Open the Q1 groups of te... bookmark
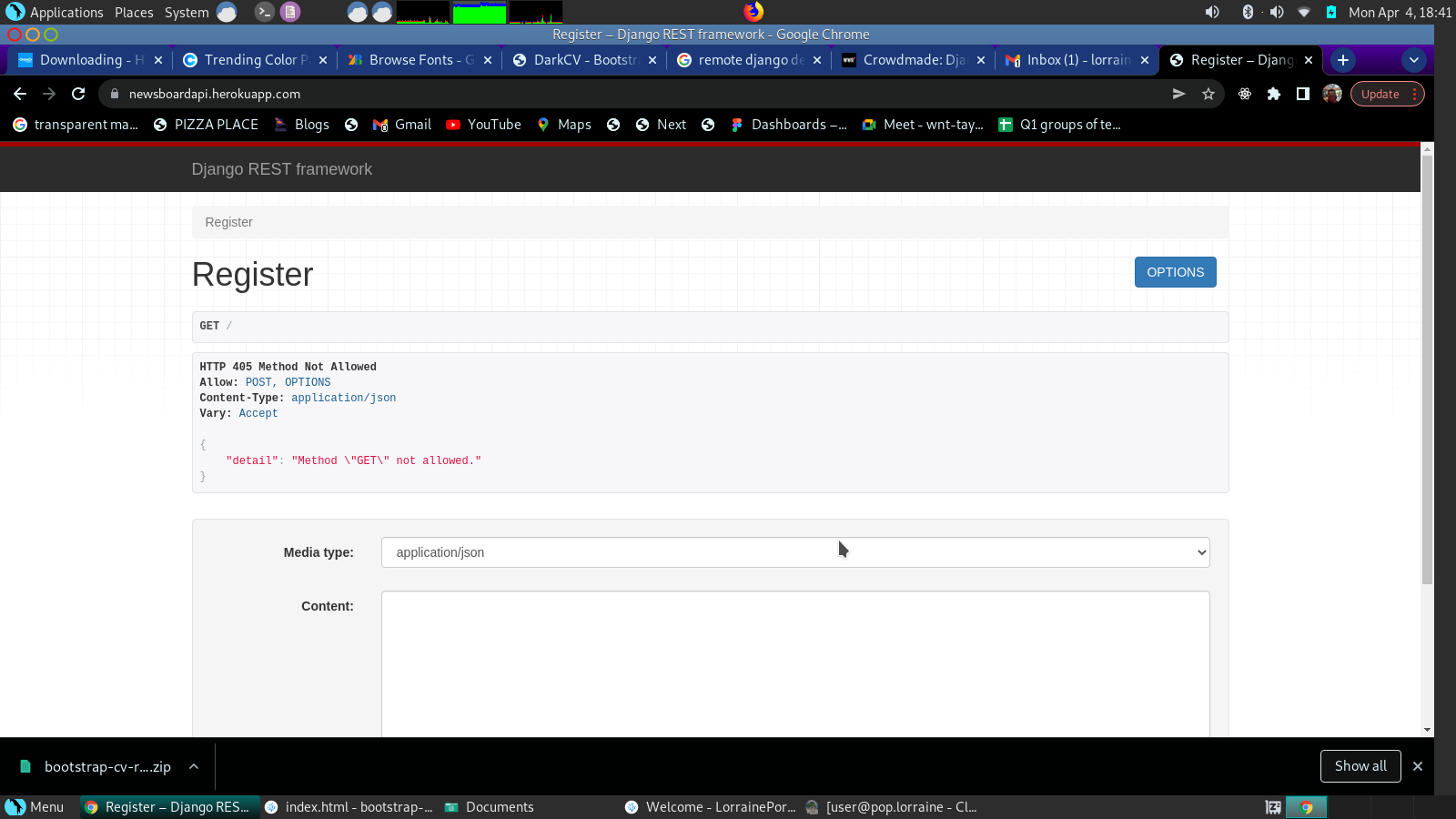1456x819 pixels. (x=1060, y=125)
